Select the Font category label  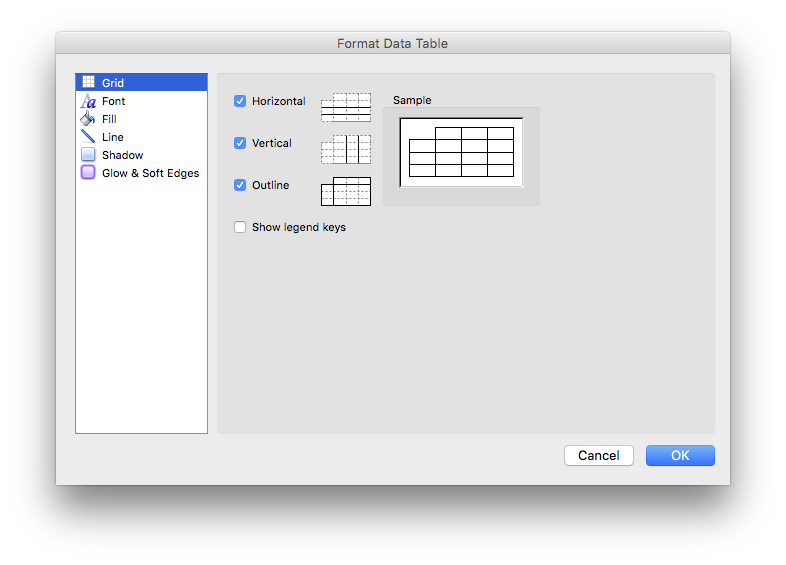click(113, 101)
